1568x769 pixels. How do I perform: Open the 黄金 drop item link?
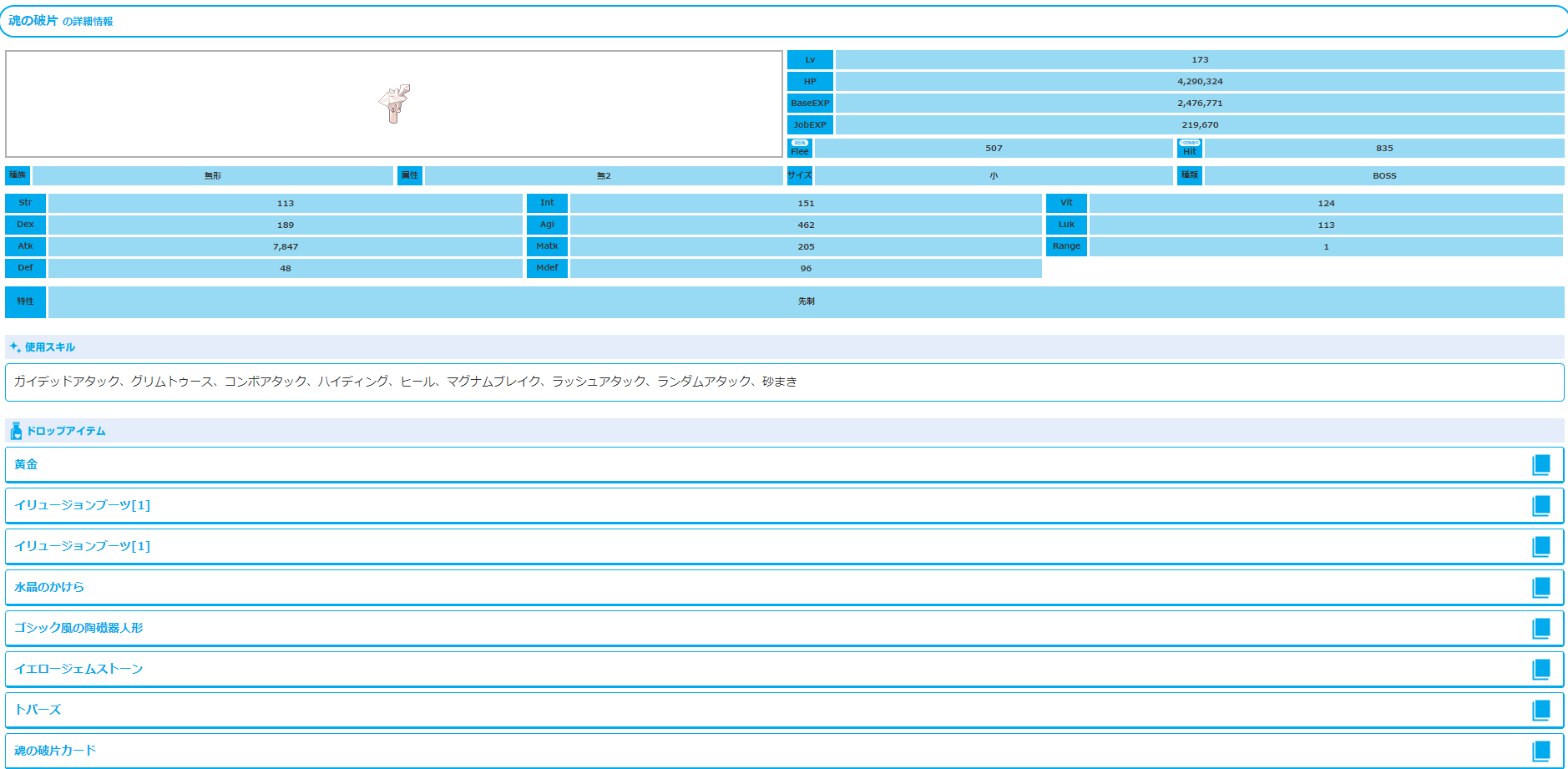26,465
